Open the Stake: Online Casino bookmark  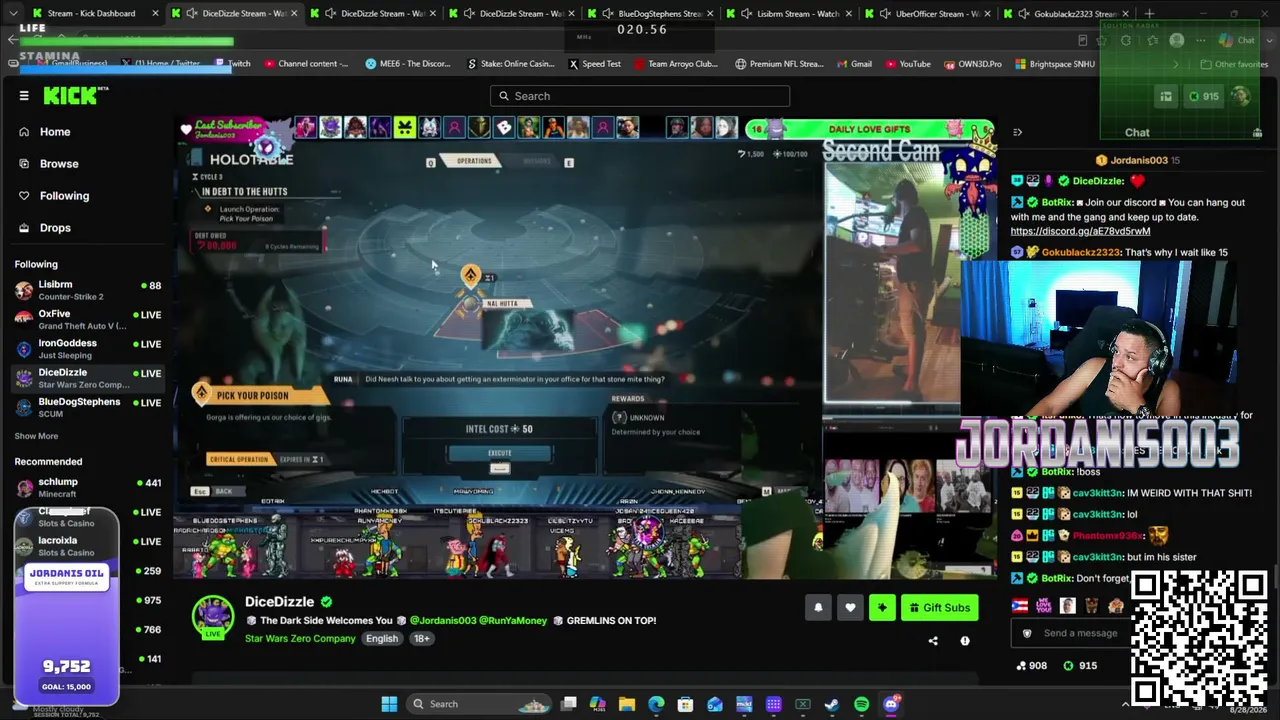(510, 64)
